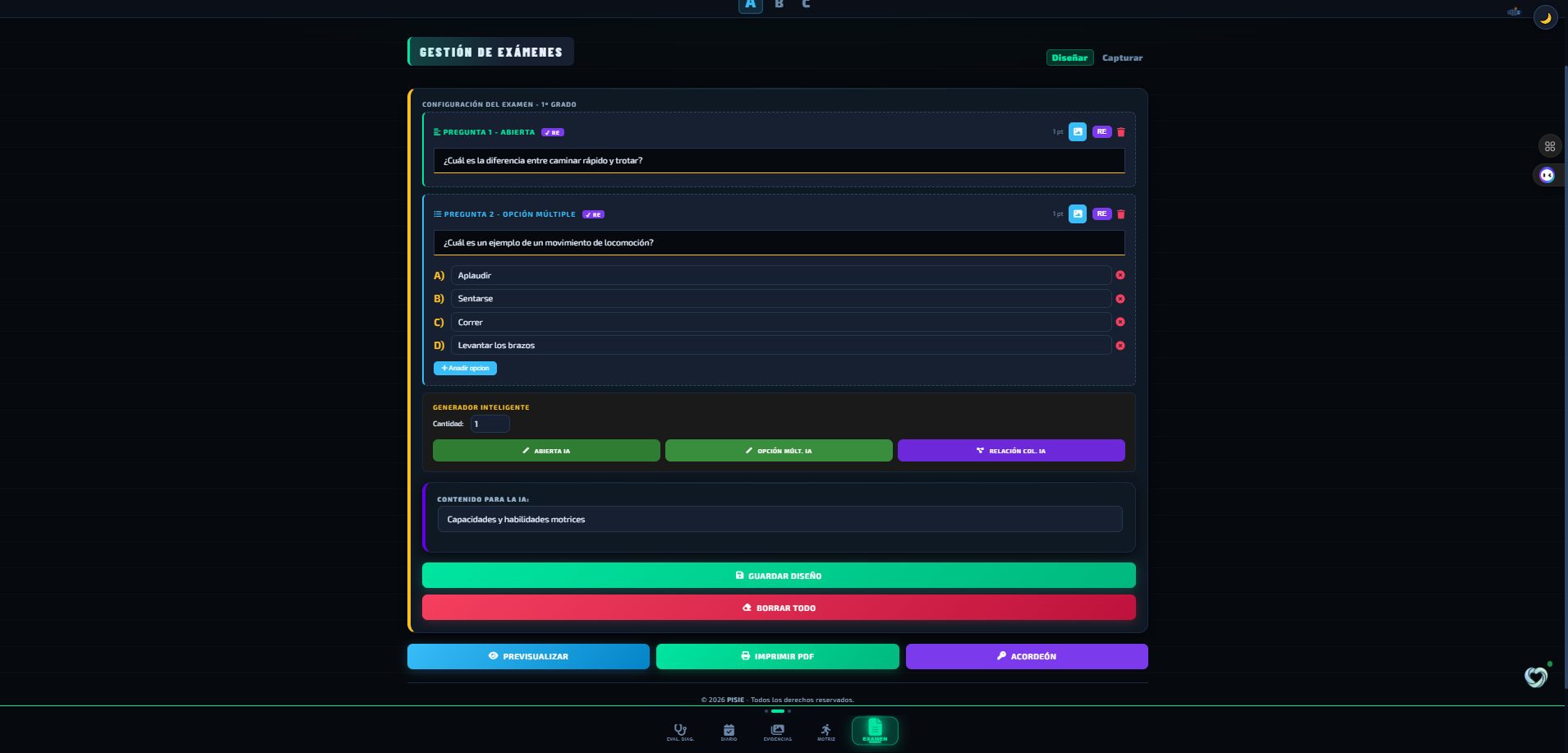Click the RE badge beside 'Pregunta 2 - Opción Múltiple'
Screen dimensions: 1568x753
coord(594,214)
